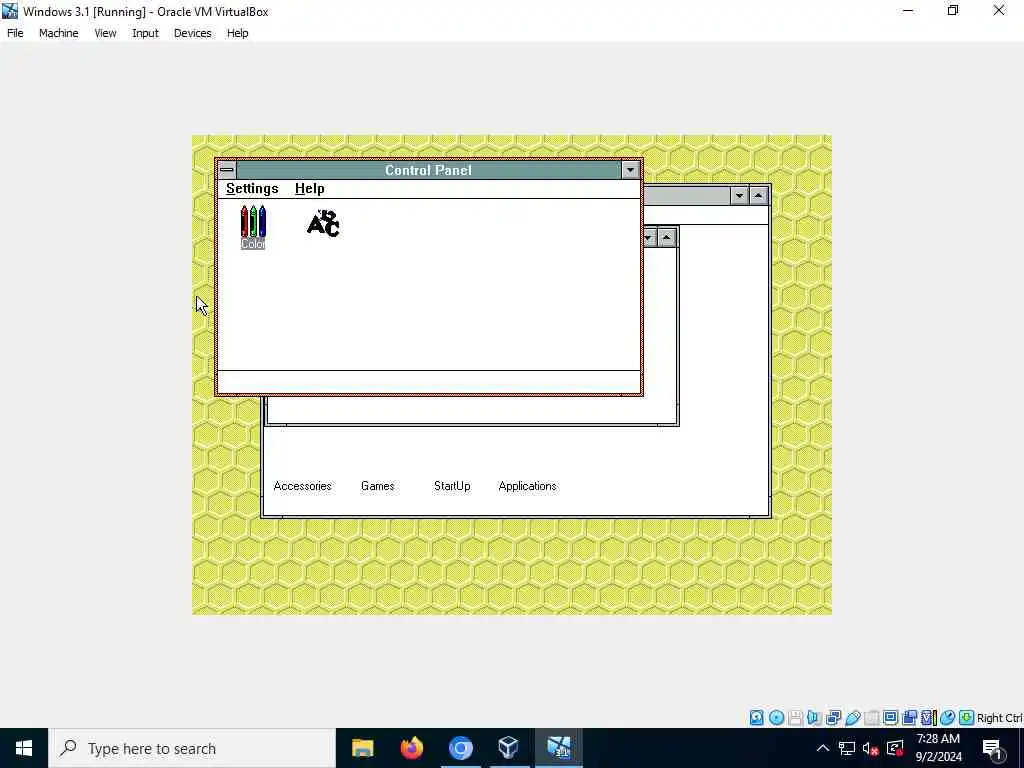This screenshot has height=768, width=1024.
Task: Select the Games program group
Action: click(377, 486)
